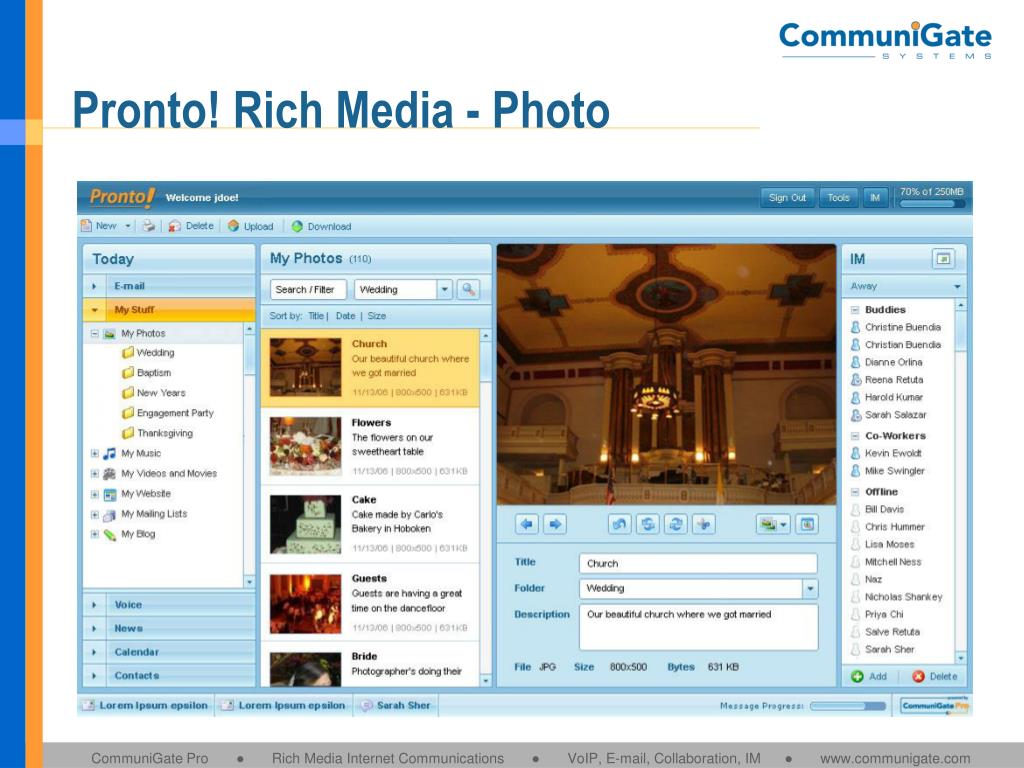Expand the E-mail section in the Today panel
The height and width of the screenshot is (768, 1024).
click(169, 286)
